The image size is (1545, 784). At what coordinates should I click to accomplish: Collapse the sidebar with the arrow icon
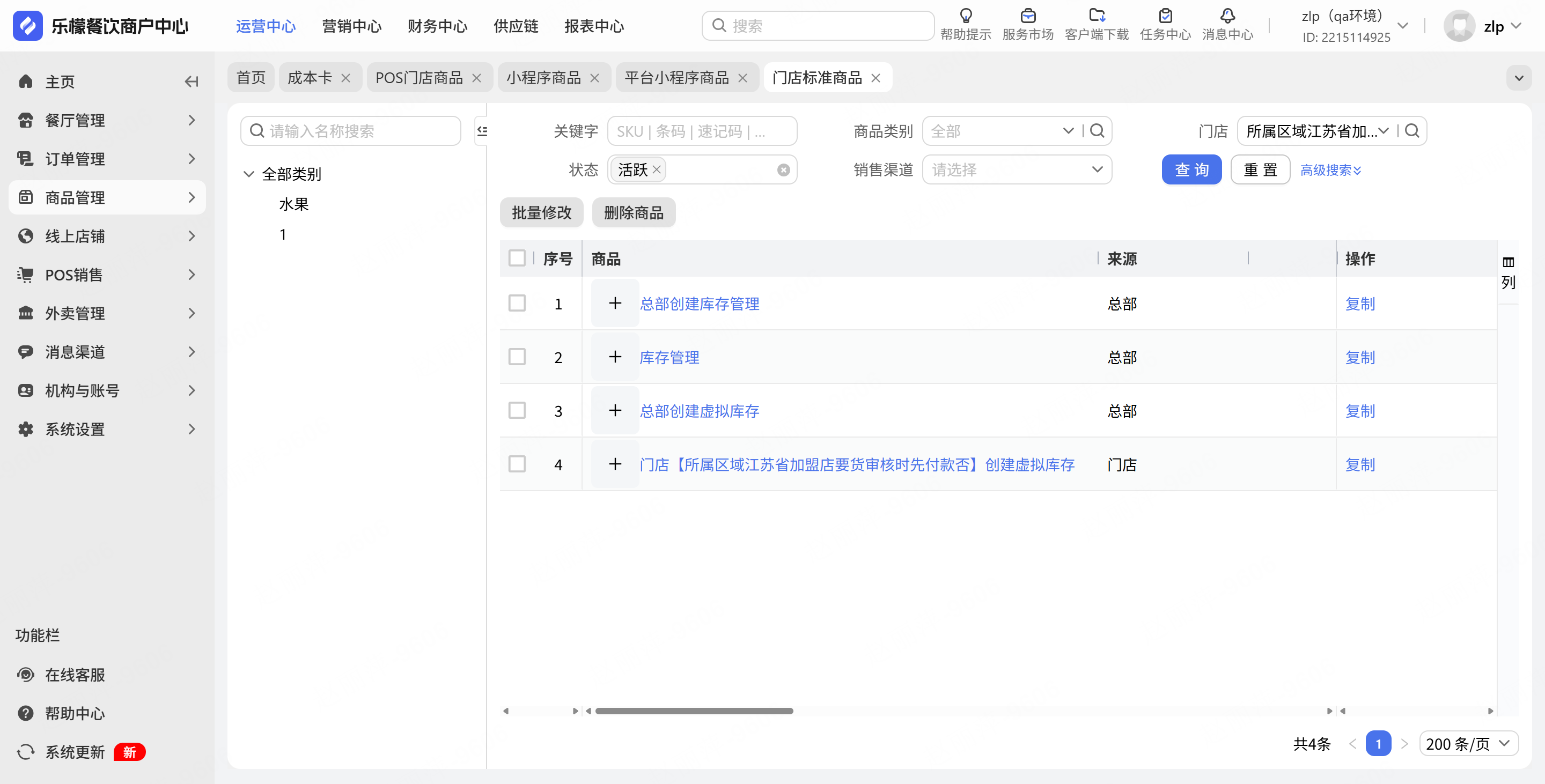point(192,82)
